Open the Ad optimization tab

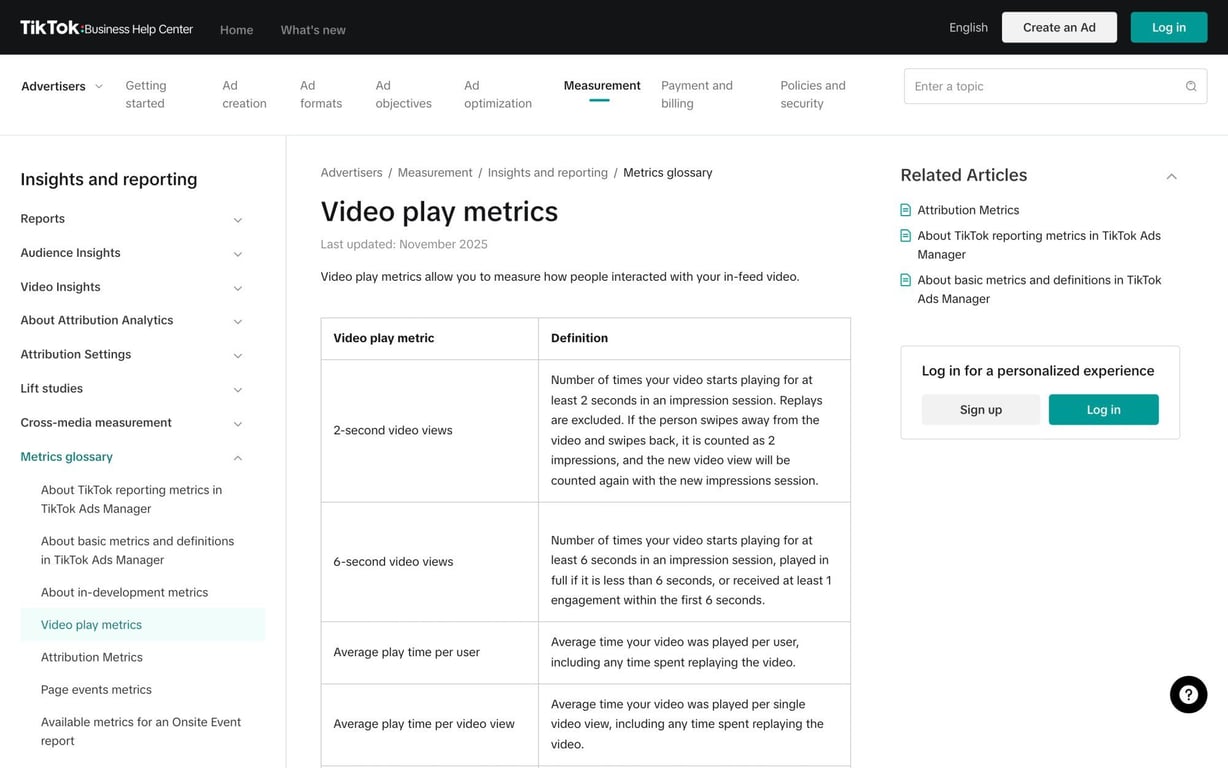tap(498, 94)
